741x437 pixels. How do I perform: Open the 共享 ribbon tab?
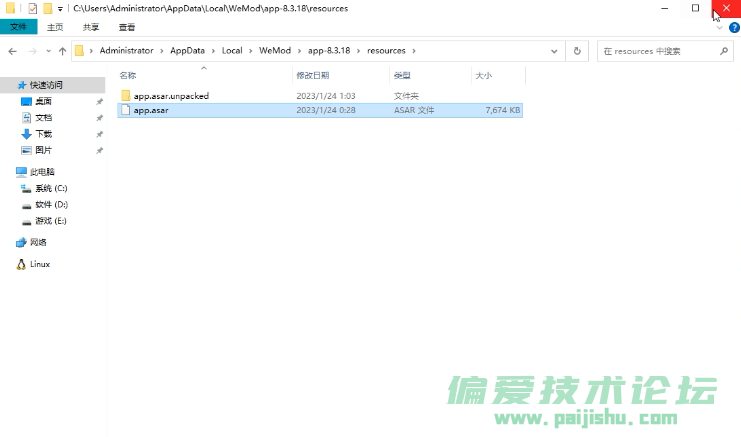(x=91, y=27)
